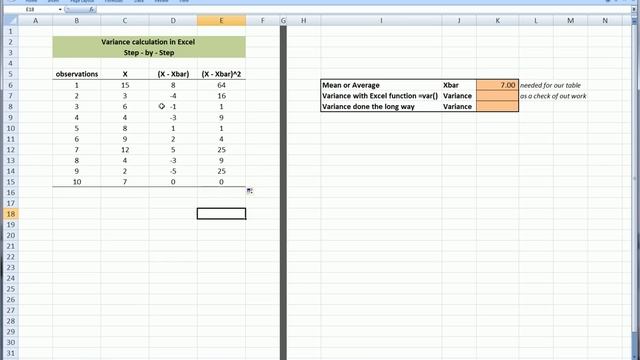Click the empty orange cell K7
This screenshot has height=360, width=640.
[498, 96]
